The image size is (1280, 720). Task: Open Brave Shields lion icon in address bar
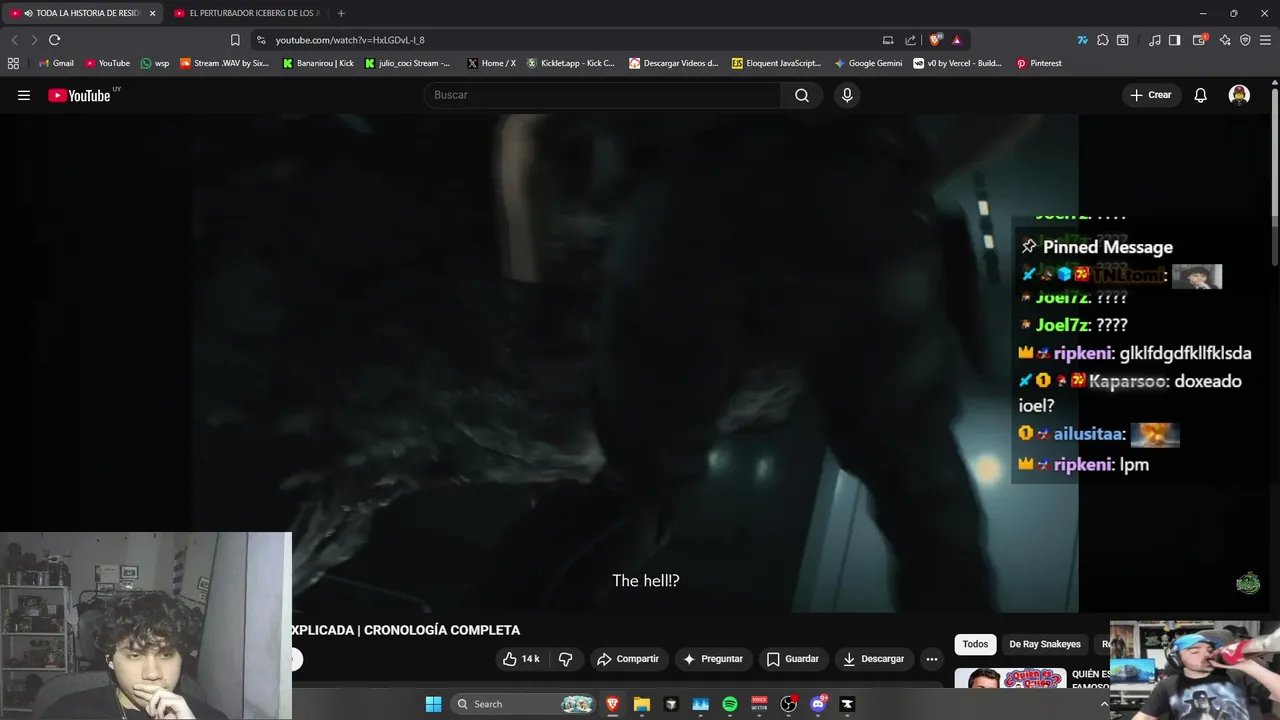pos(935,40)
